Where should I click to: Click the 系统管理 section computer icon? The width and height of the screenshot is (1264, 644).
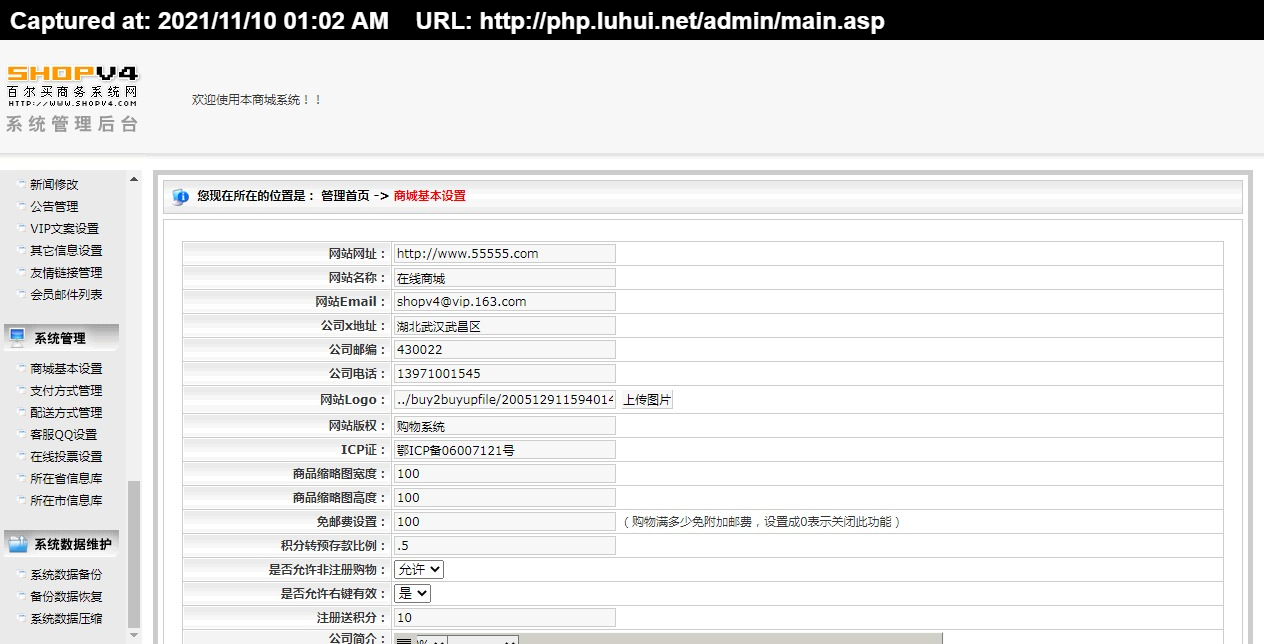(17, 338)
